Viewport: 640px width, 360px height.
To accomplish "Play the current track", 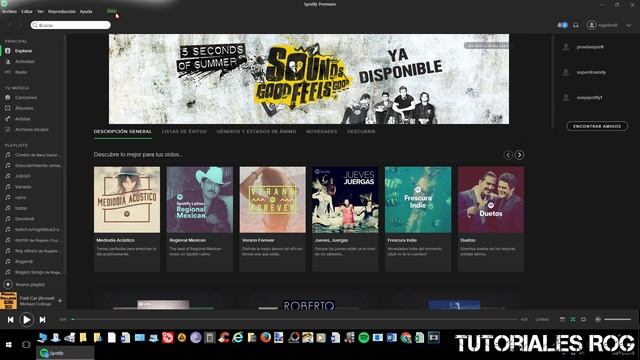I will pos(27,320).
